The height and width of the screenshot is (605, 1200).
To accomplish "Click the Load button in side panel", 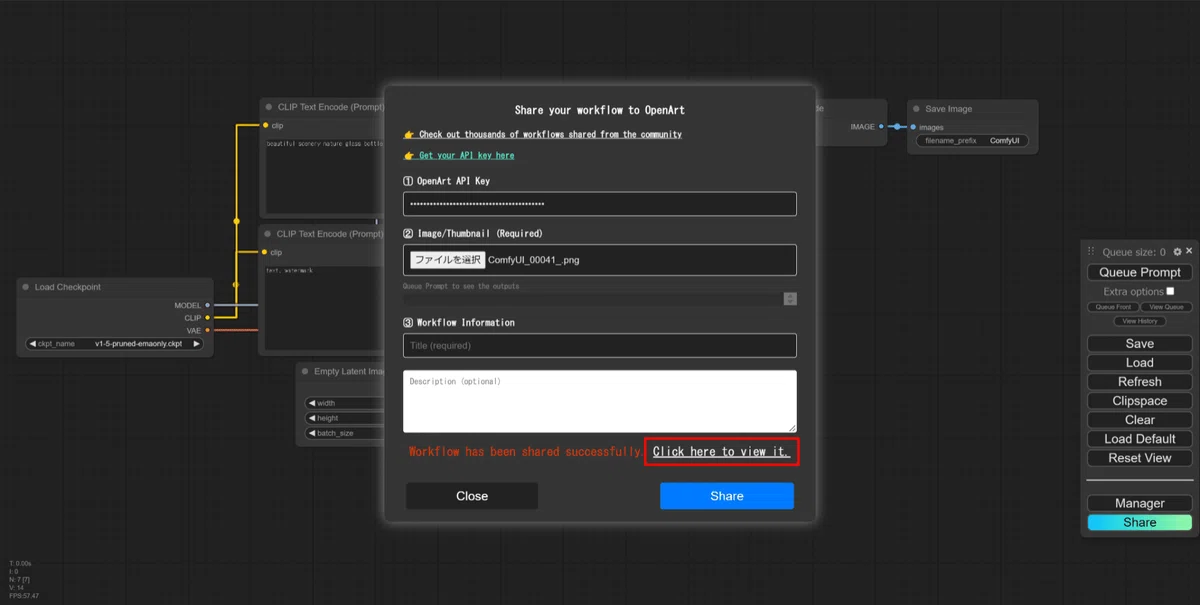I will [x=1140, y=363].
